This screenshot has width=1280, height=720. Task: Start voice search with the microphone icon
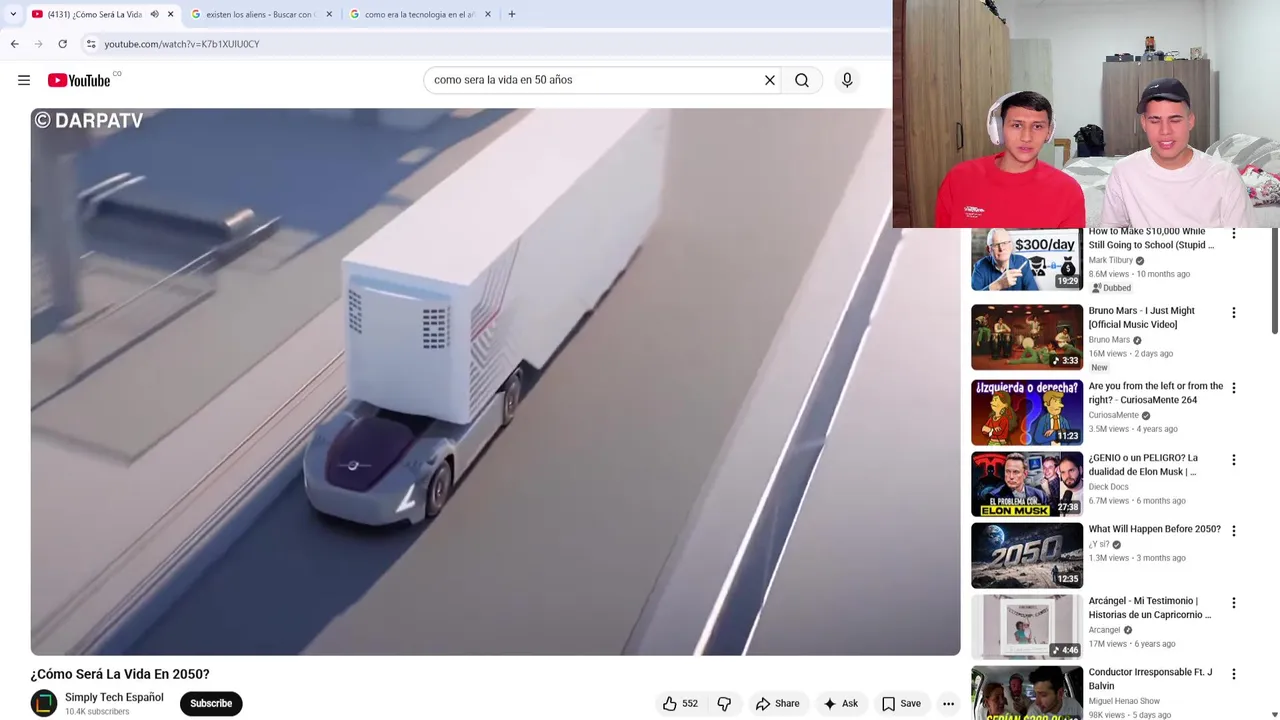(847, 80)
